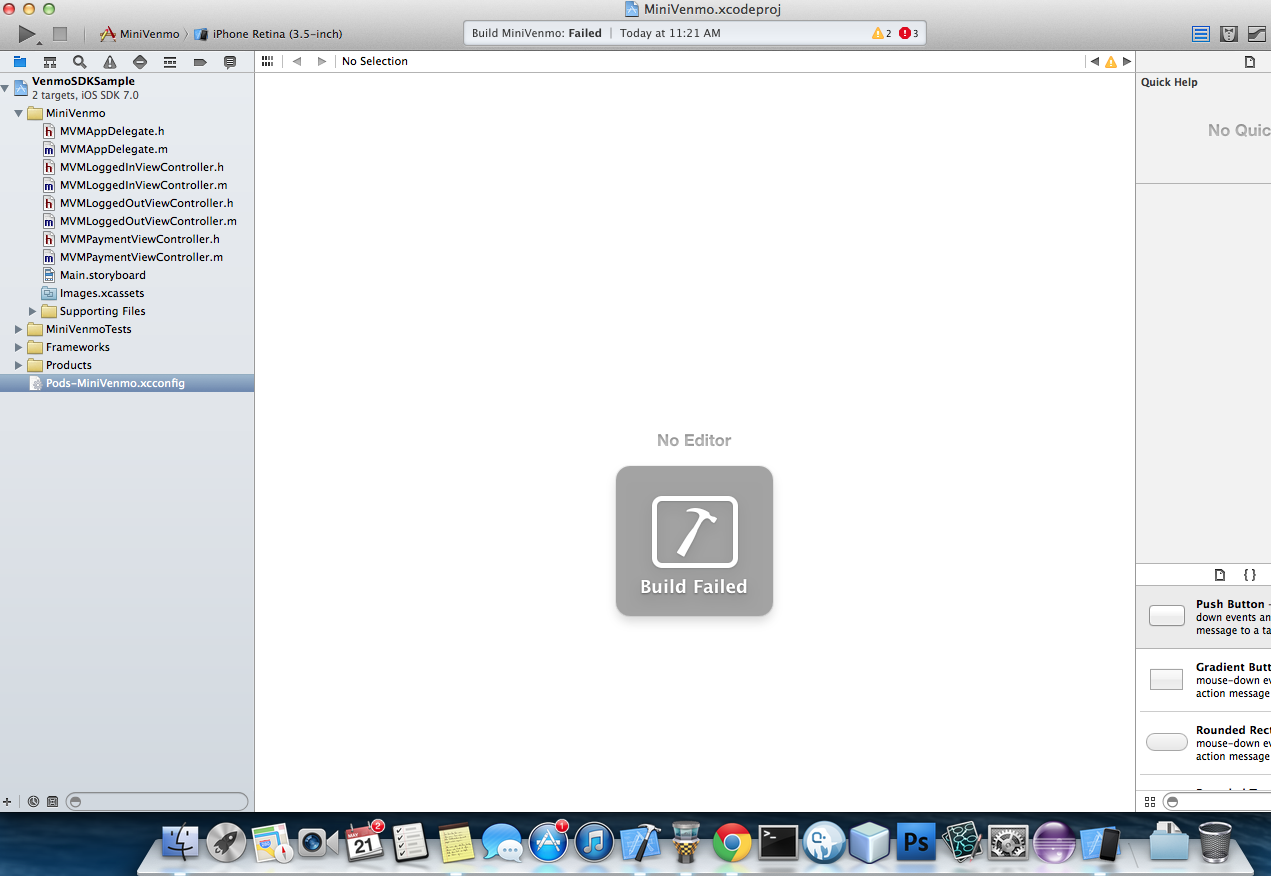This screenshot has width=1271, height=876.
Task: Select Push Button in object library
Action: pyautogui.click(x=1204, y=617)
